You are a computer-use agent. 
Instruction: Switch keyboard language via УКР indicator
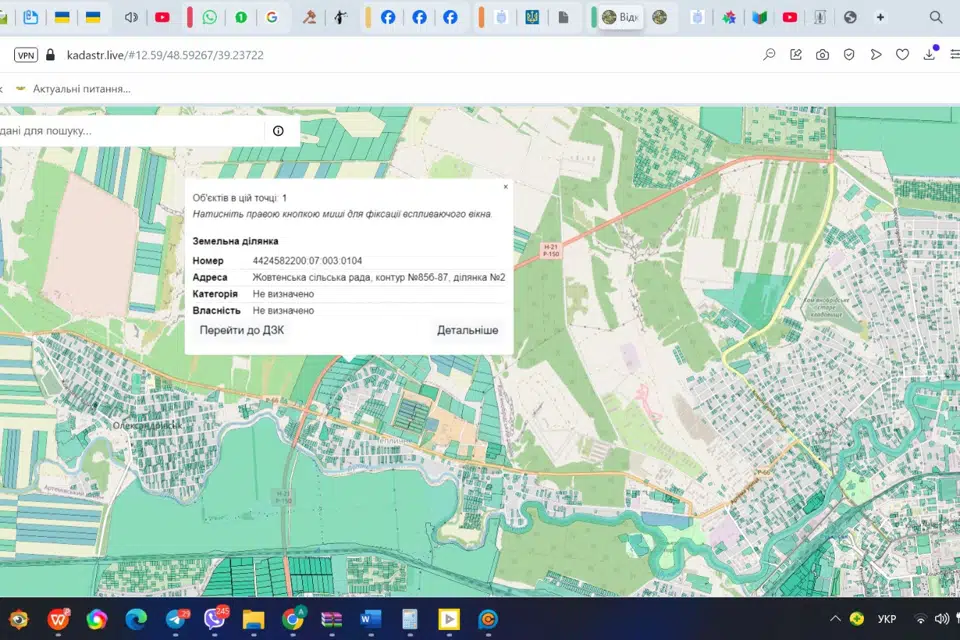coord(886,619)
